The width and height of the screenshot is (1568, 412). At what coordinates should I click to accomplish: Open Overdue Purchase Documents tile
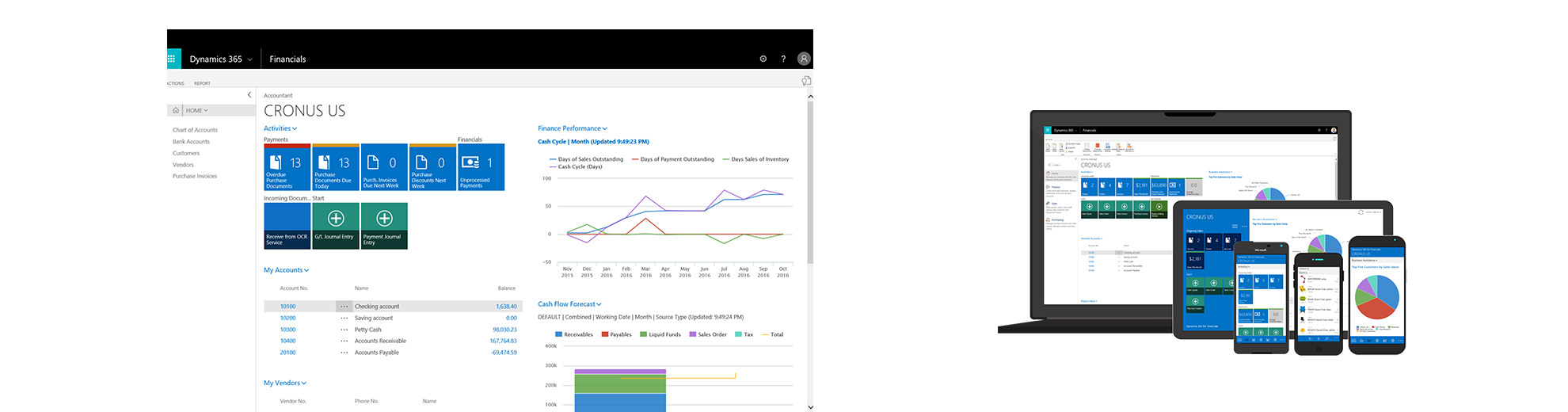point(287,167)
